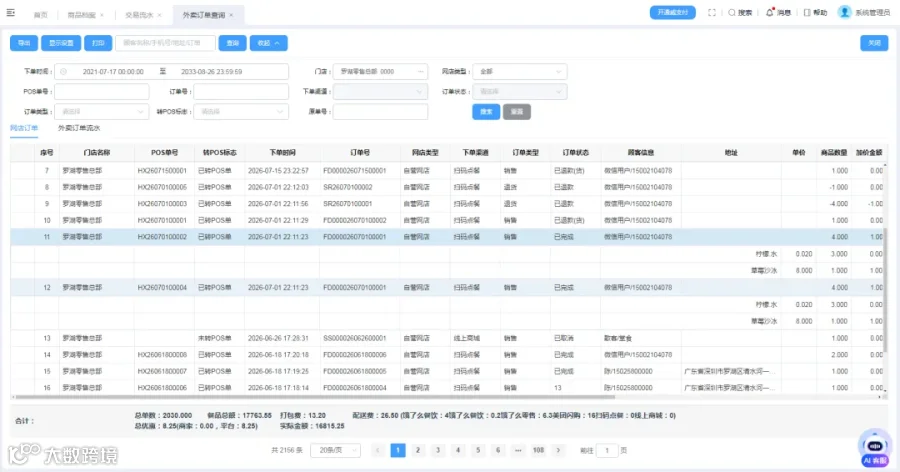Click the 开通威支付 button

tap(673, 13)
